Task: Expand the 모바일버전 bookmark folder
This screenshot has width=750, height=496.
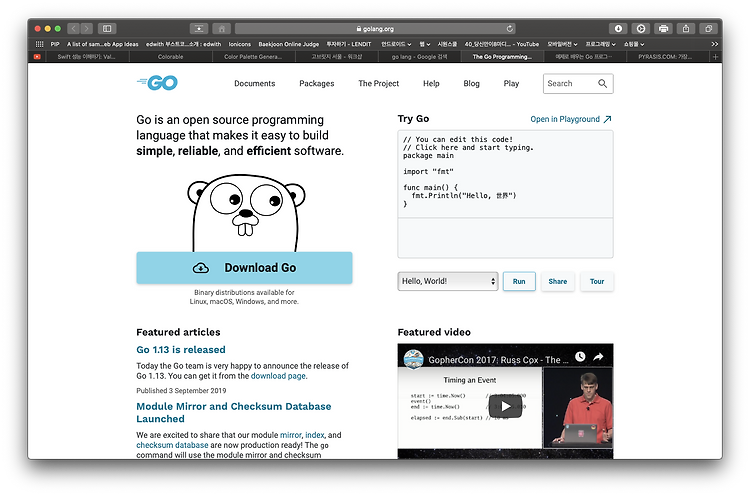Action: point(562,44)
